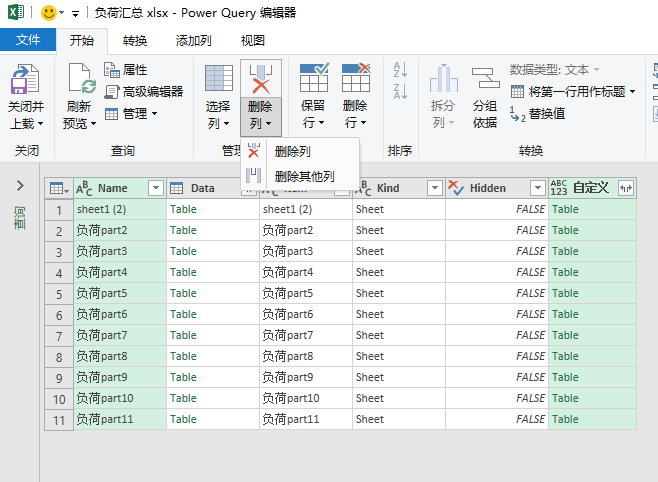Click the Data column table type icon
Viewport: 658px width, 482px height.
coord(176,188)
